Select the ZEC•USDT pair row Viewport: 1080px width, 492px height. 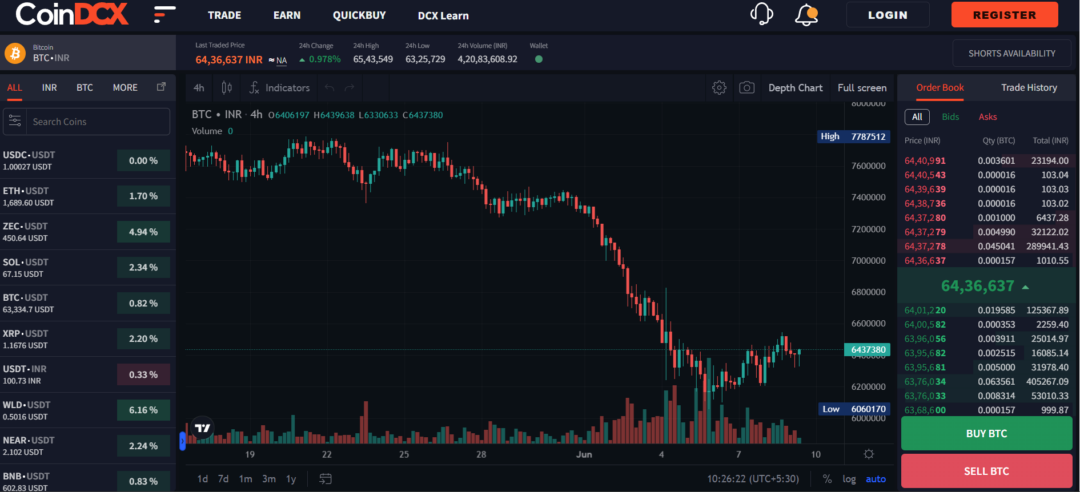pos(87,232)
